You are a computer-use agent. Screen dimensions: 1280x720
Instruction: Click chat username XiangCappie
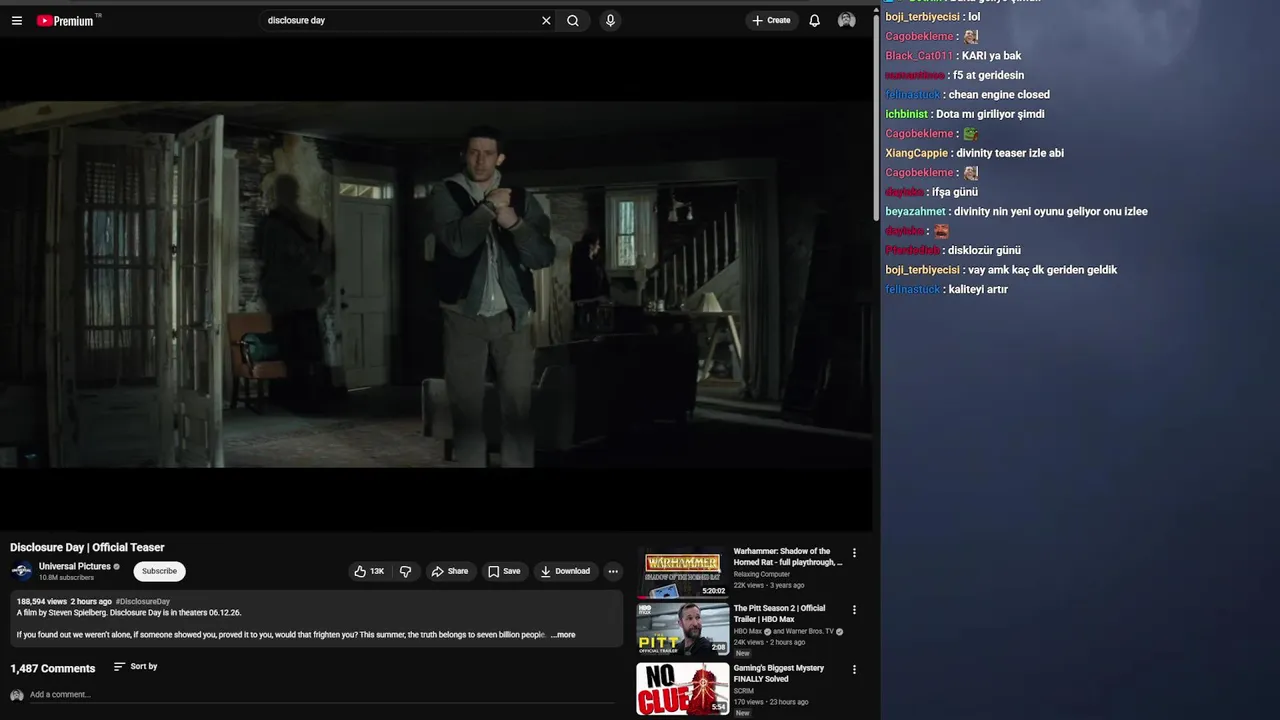(x=916, y=153)
